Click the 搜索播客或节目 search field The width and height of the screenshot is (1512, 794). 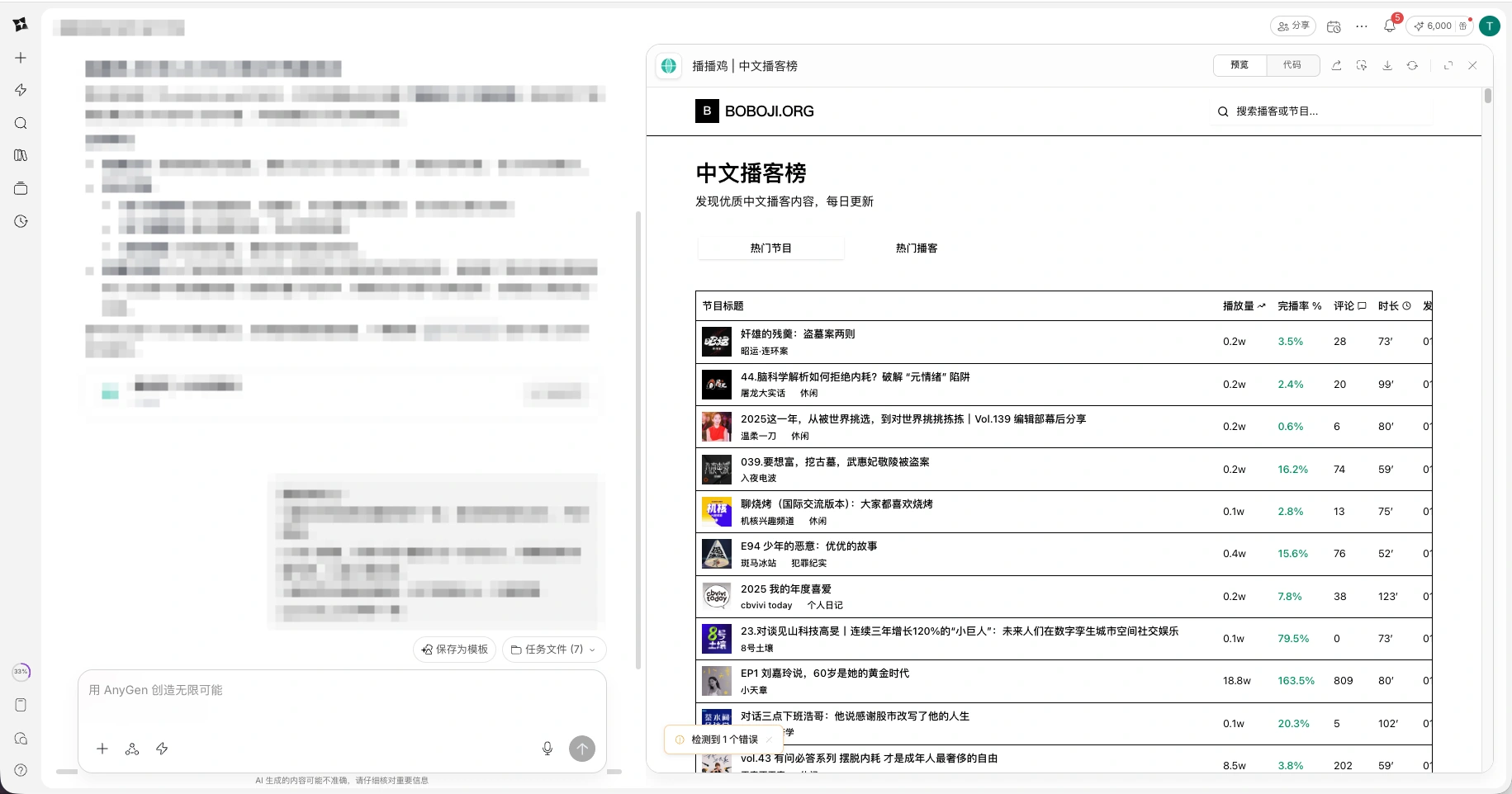[1321, 111]
